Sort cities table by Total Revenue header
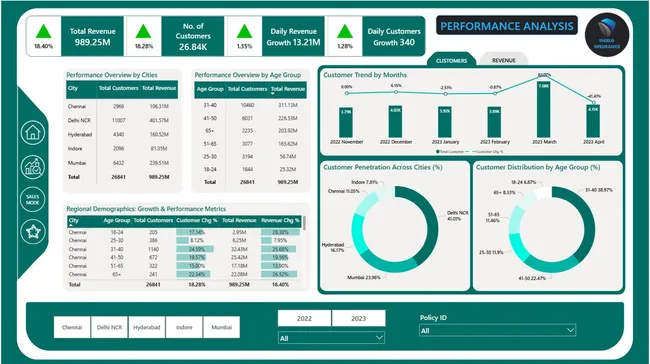 point(159,88)
